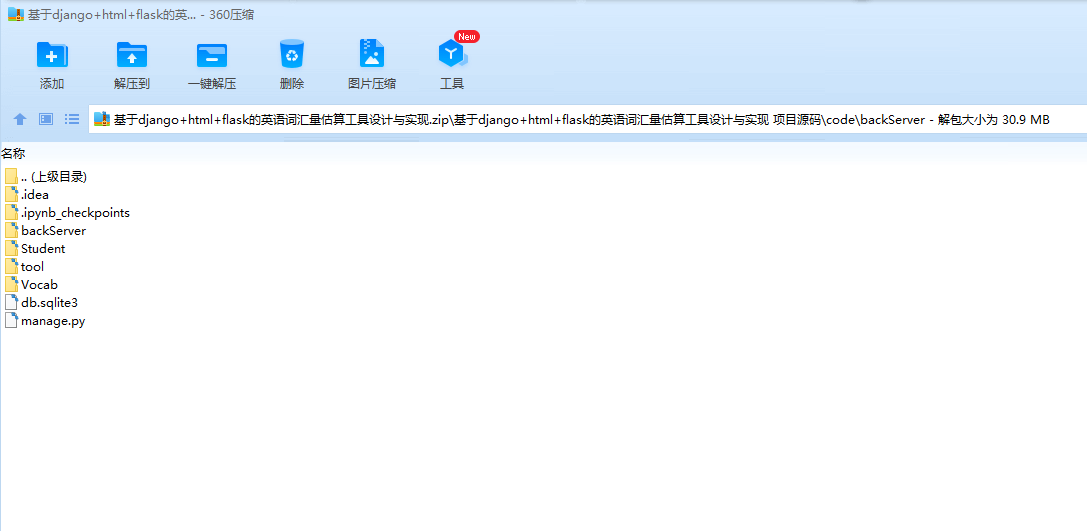Click the 一键解压 label text
The width and height of the screenshot is (1087, 531).
coord(212,84)
